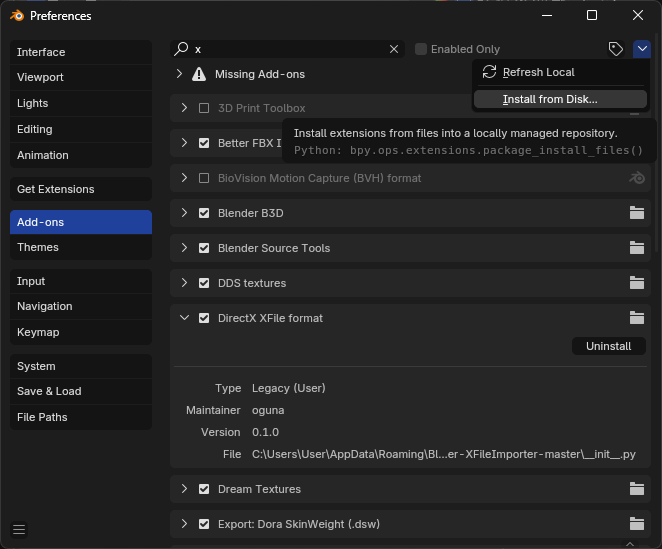
Task: Collapse the DirectX XFile format entry
Action: tap(184, 318)
